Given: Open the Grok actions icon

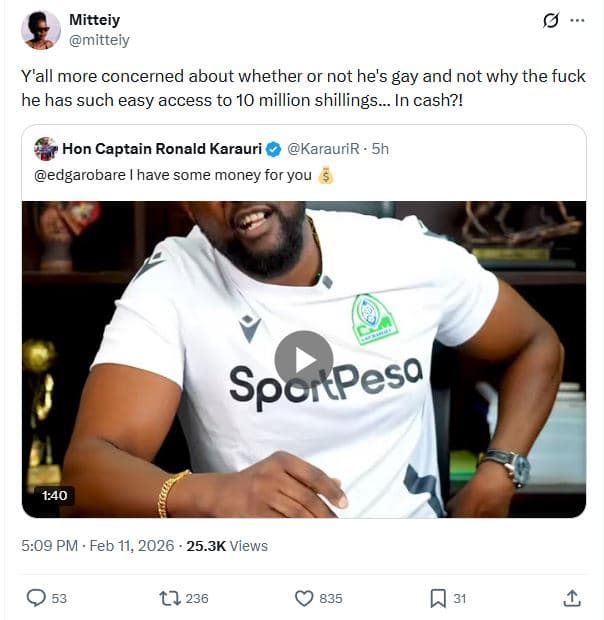Looking at the screenshot, I should coord(549,21).
